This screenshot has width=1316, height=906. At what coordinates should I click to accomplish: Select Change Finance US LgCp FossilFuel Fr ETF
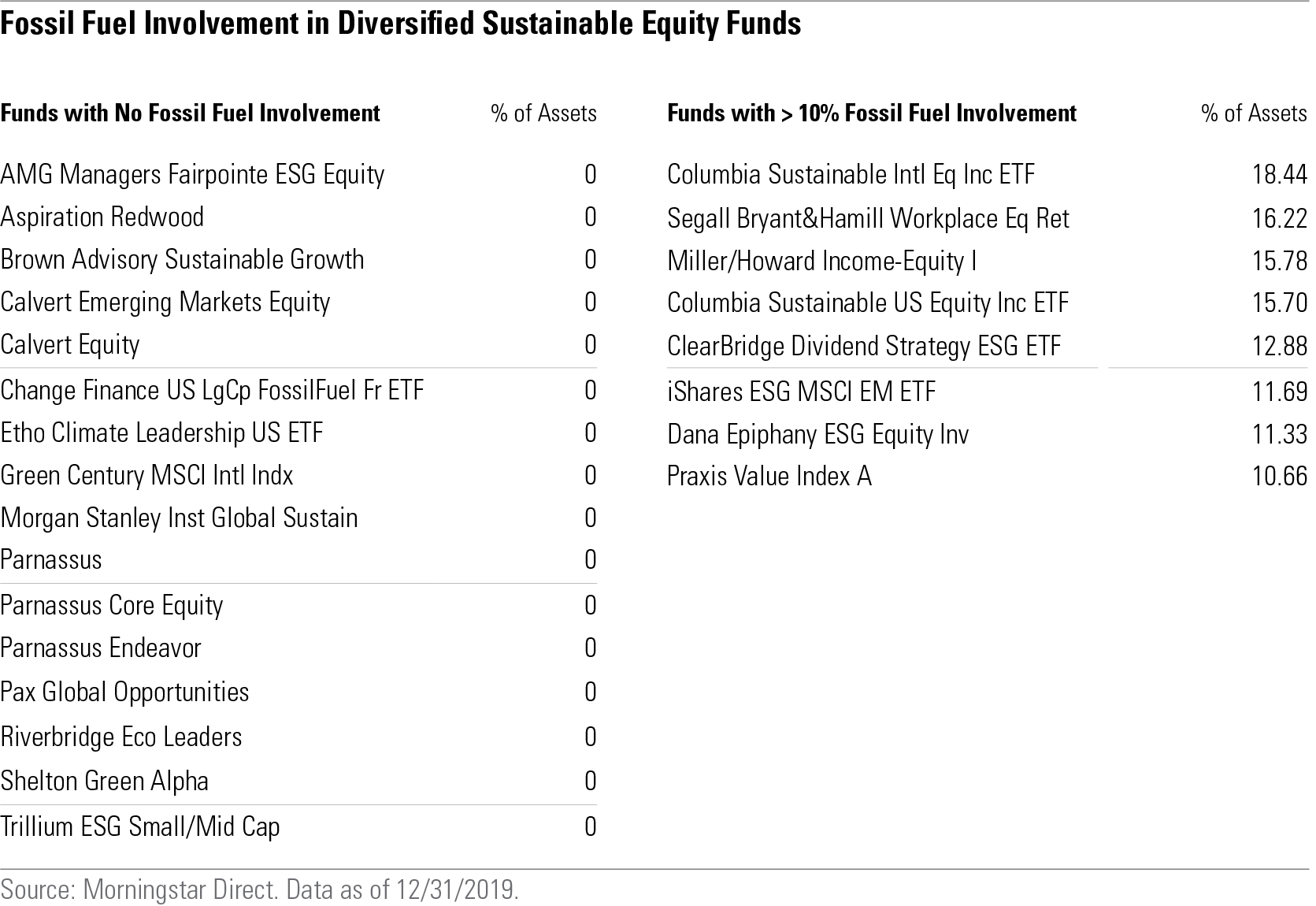point(212,390)
